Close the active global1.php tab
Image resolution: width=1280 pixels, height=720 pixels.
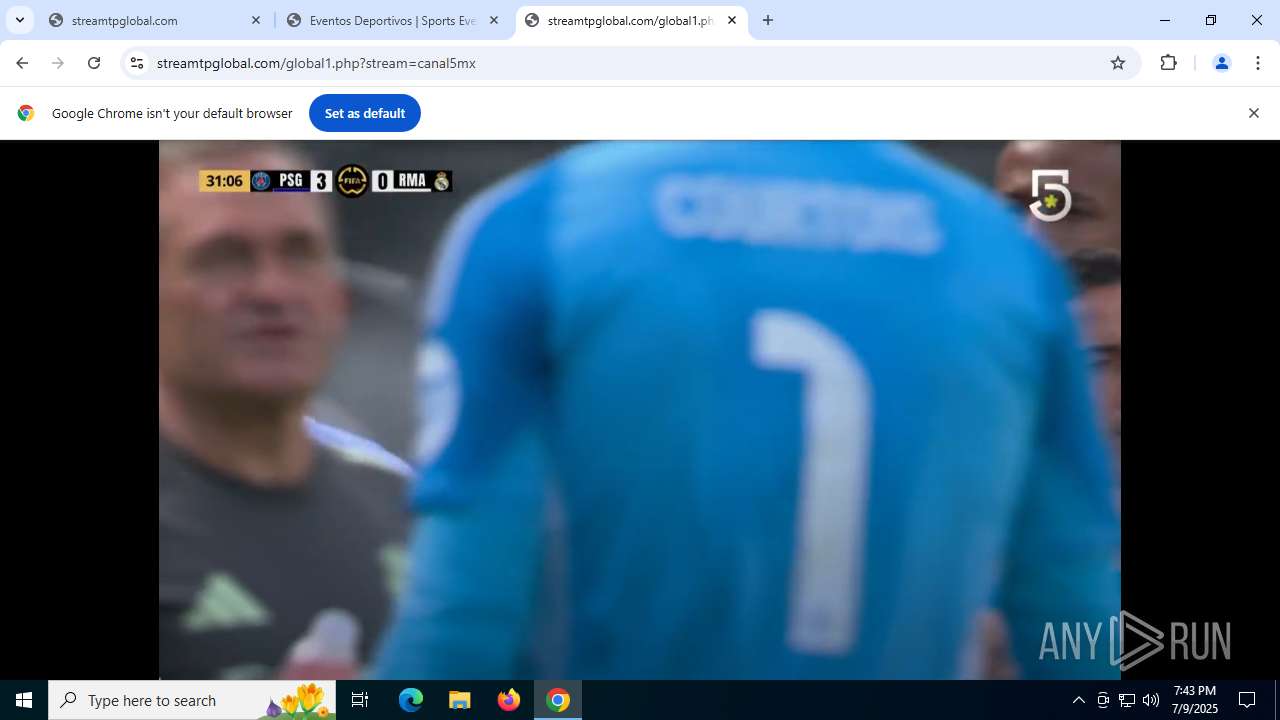tap(732, 20)
